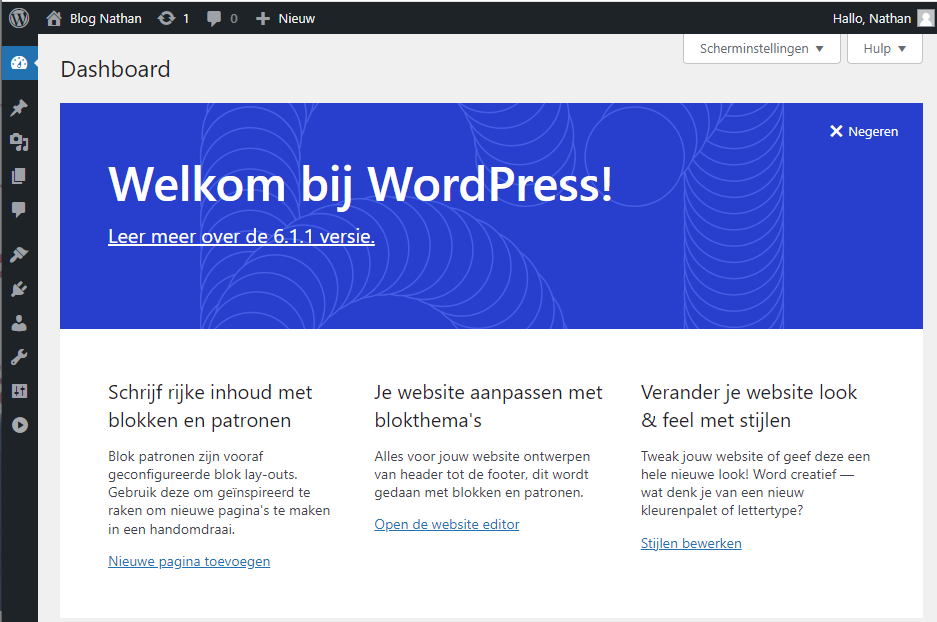Open Posts via the pushpin icon
The width and height of the screenshot is (937, 622).
(19, 108)
